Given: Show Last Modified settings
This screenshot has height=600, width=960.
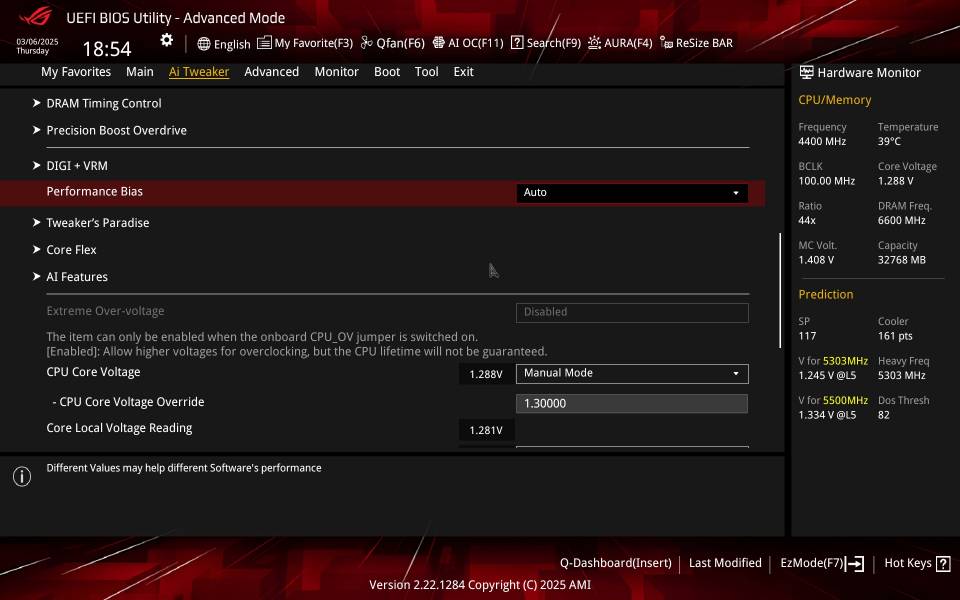Looking at the screenshot, I should [x=725, y=563].
